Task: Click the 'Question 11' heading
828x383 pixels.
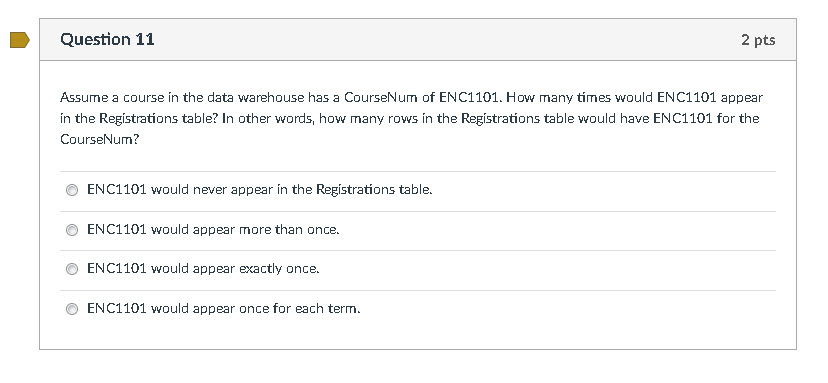Action: tap(107, 40)
